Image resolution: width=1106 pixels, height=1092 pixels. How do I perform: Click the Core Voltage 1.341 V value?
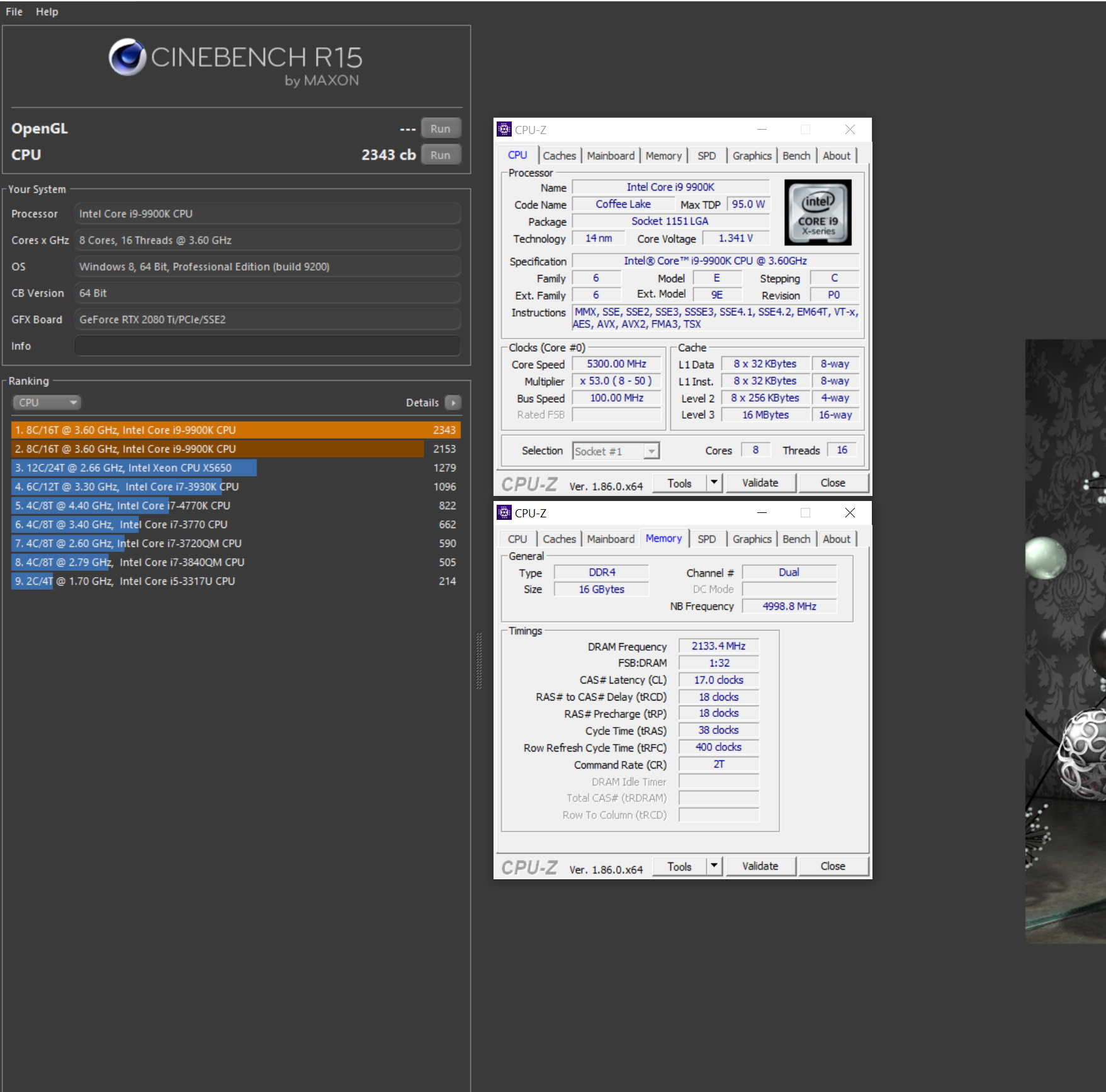735,238
